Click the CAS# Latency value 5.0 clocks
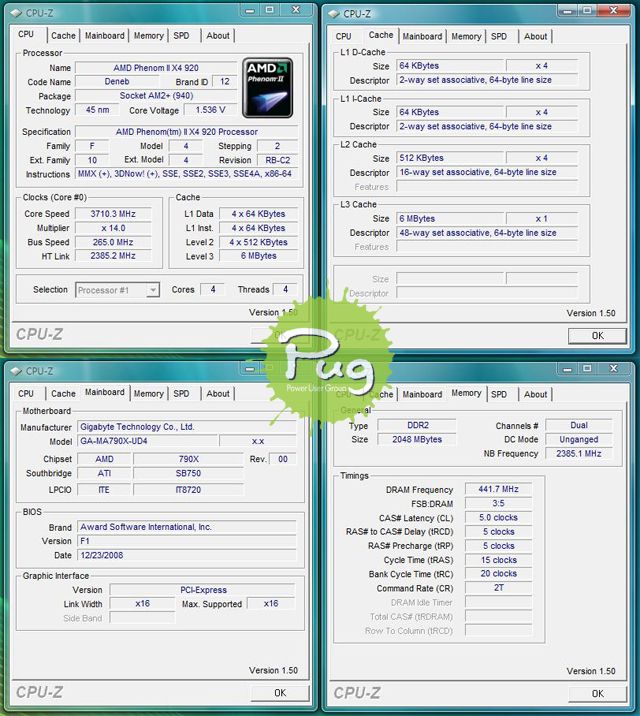 498,517
